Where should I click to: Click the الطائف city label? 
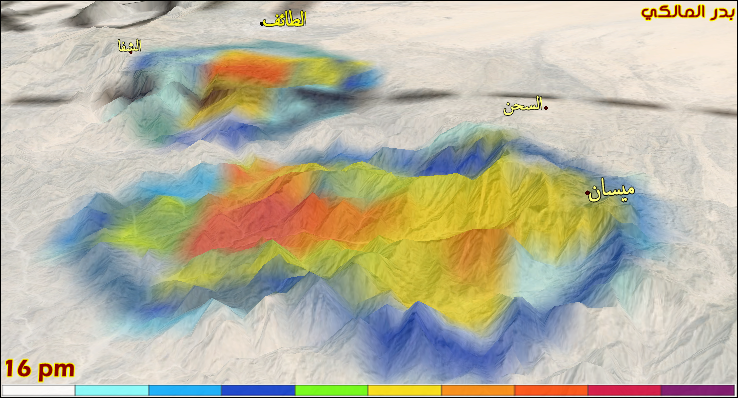point(285,20)
